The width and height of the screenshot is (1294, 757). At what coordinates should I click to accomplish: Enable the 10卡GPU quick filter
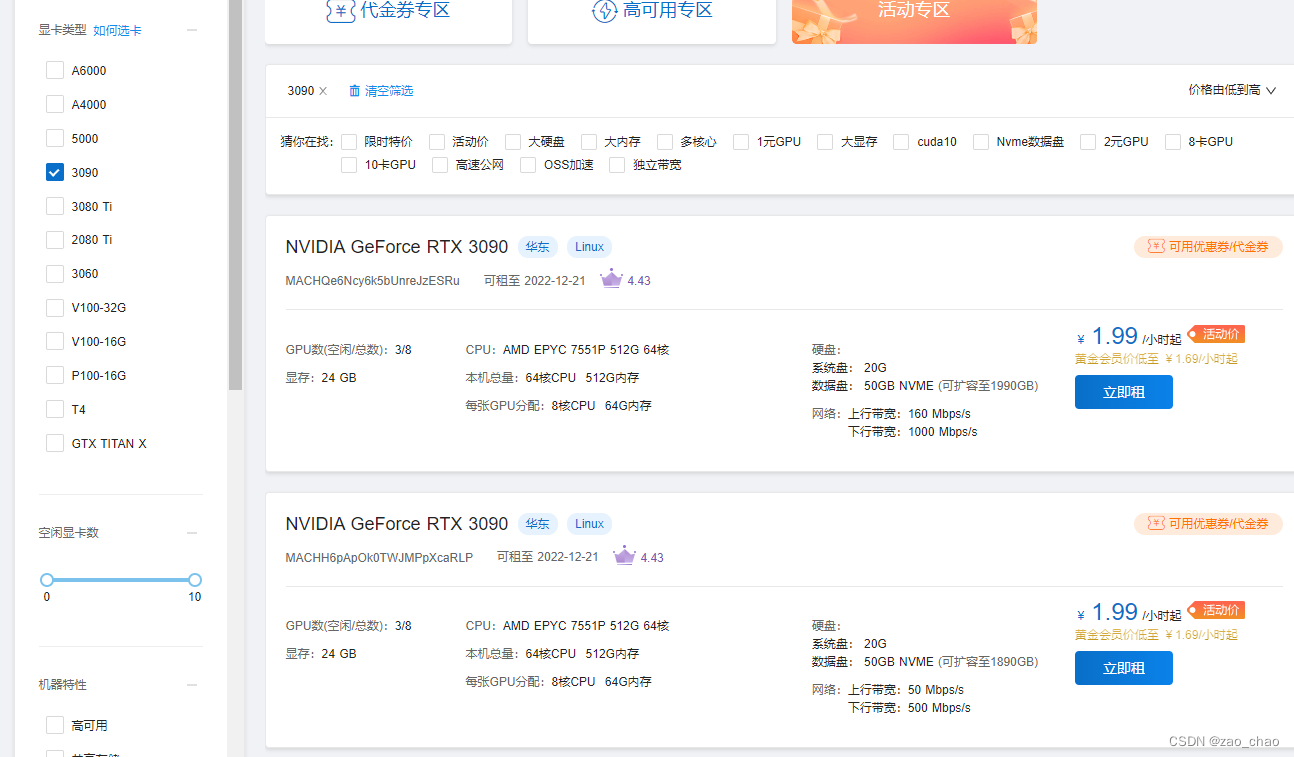click(349, 165)
